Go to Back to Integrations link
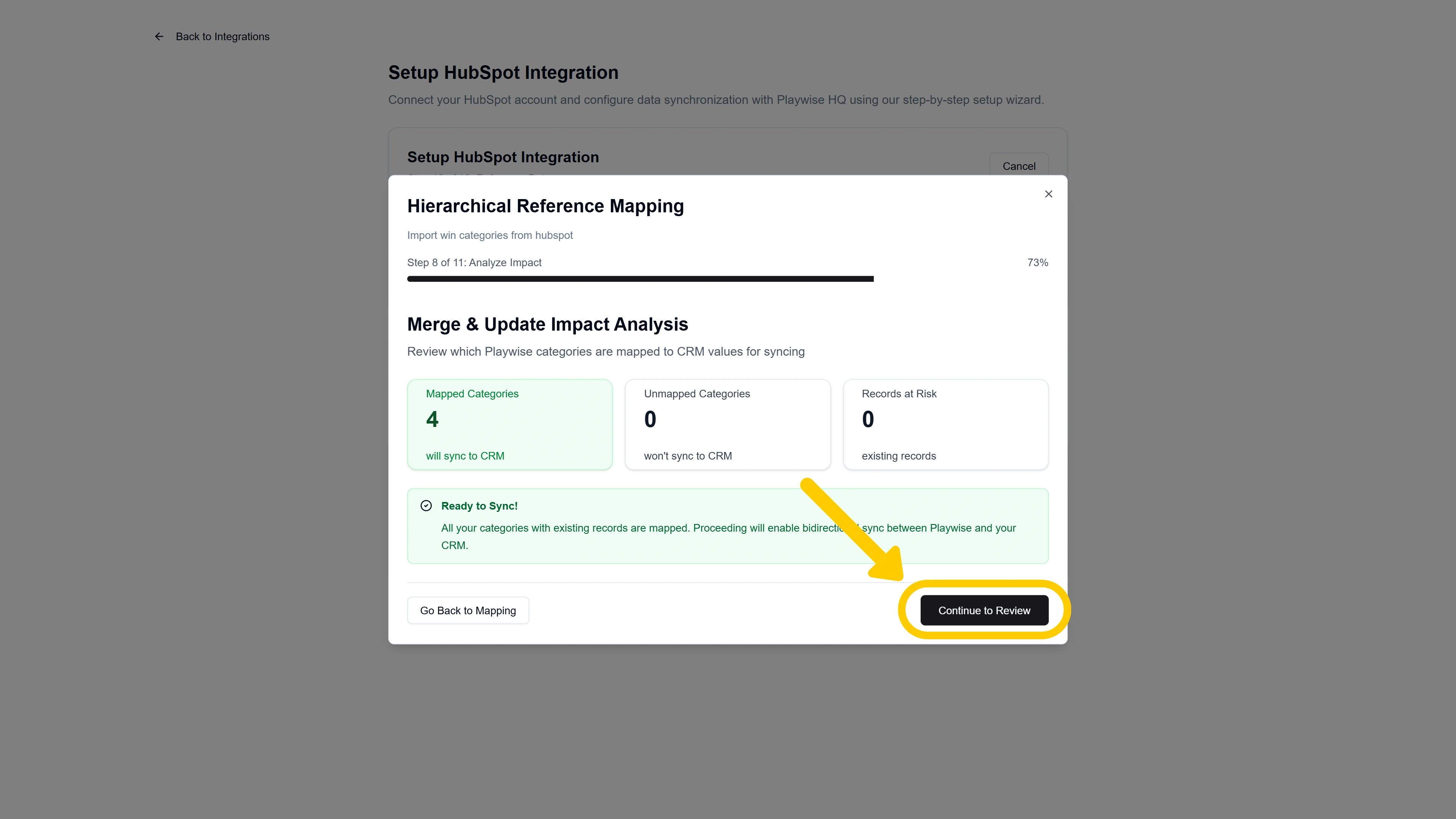The height and width of the screenshot is (819, 1456). point(222,37)
